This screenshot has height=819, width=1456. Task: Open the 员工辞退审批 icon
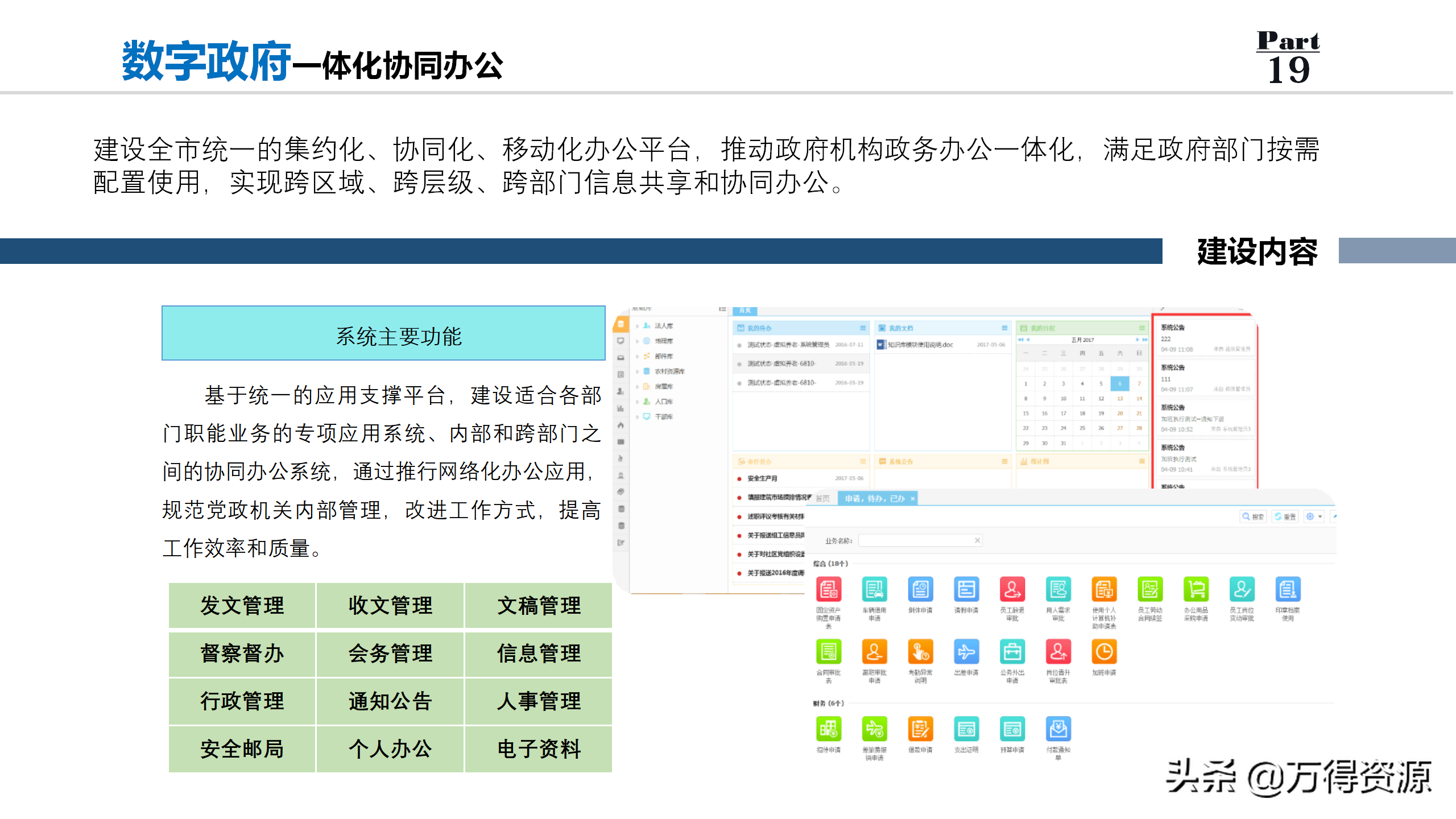(1012, 589)
